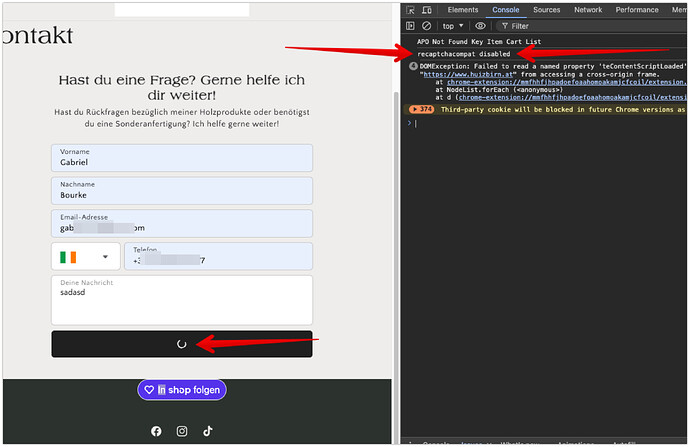Viewport: 690px width, 447px height.
Task: Click the 'Deine Nachricht' message textarea
Action: 182,300
